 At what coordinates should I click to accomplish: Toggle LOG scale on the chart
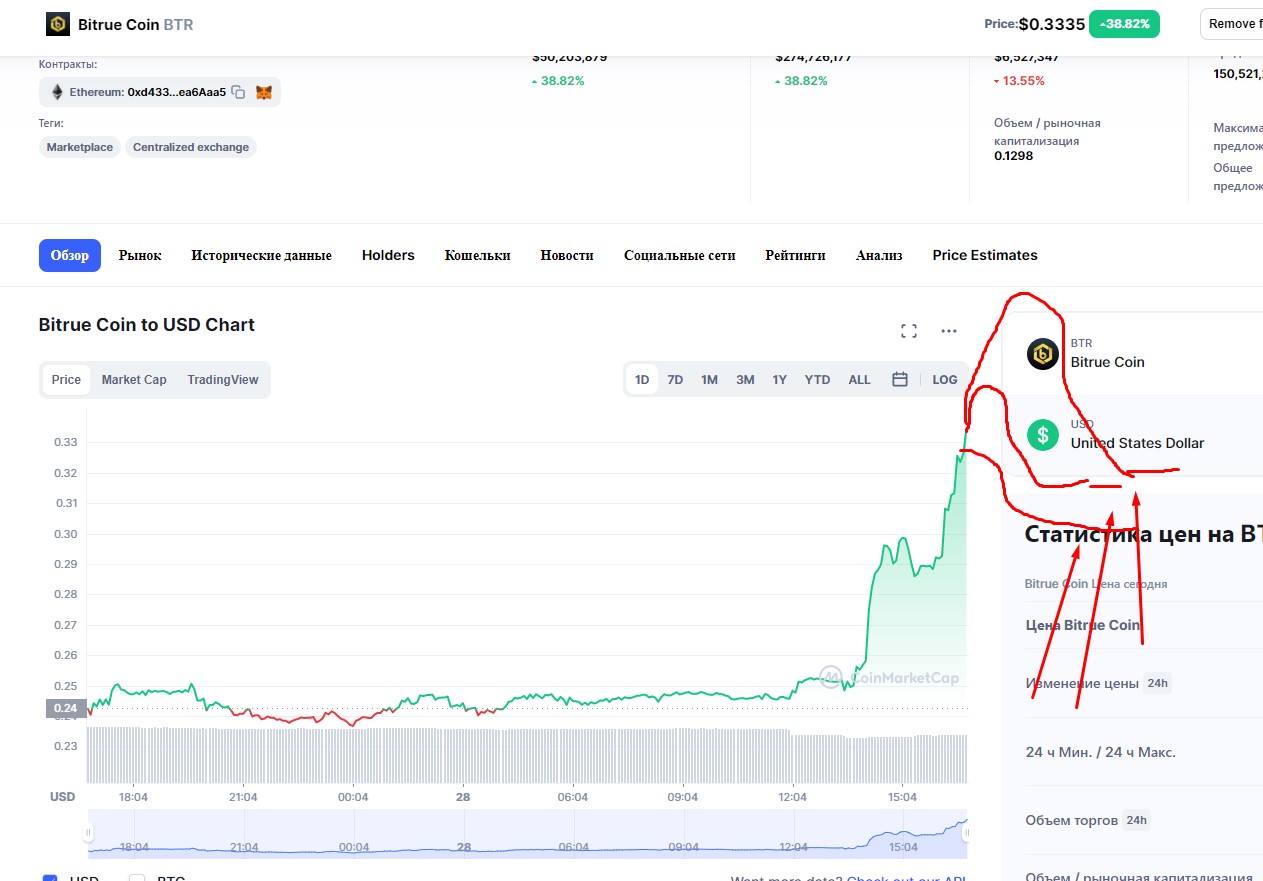click(x=945, y=380)
